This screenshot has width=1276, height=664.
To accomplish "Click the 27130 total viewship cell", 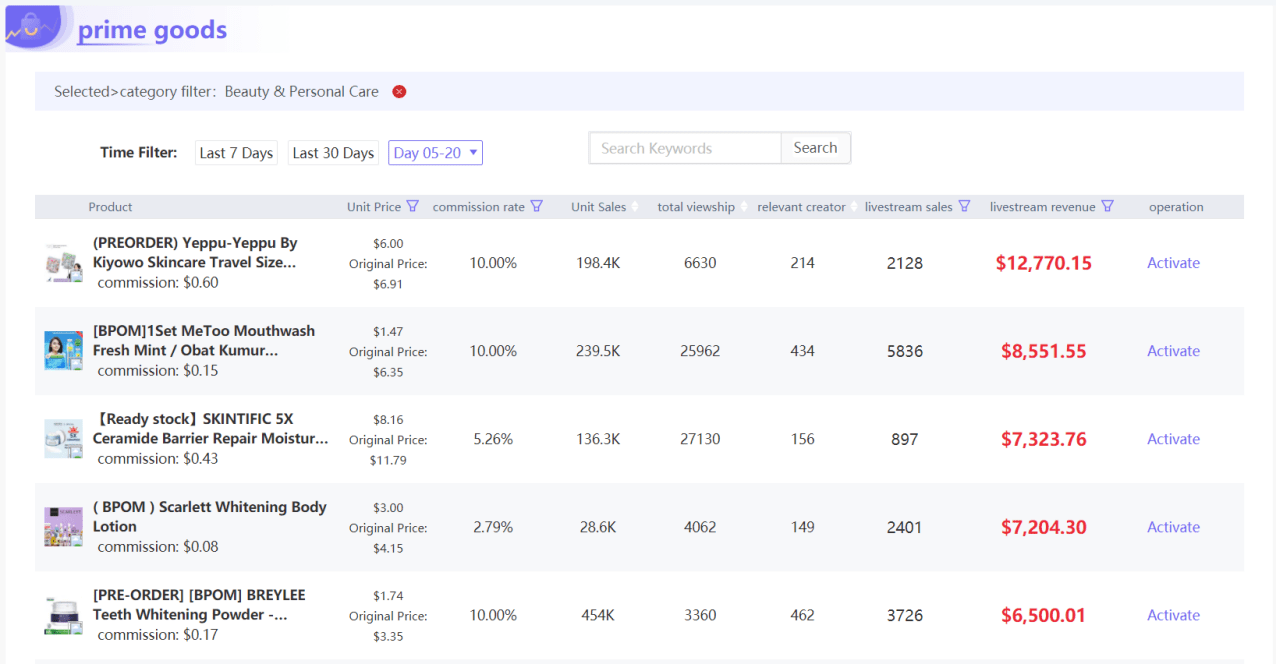I will click(x=700, y=439).
